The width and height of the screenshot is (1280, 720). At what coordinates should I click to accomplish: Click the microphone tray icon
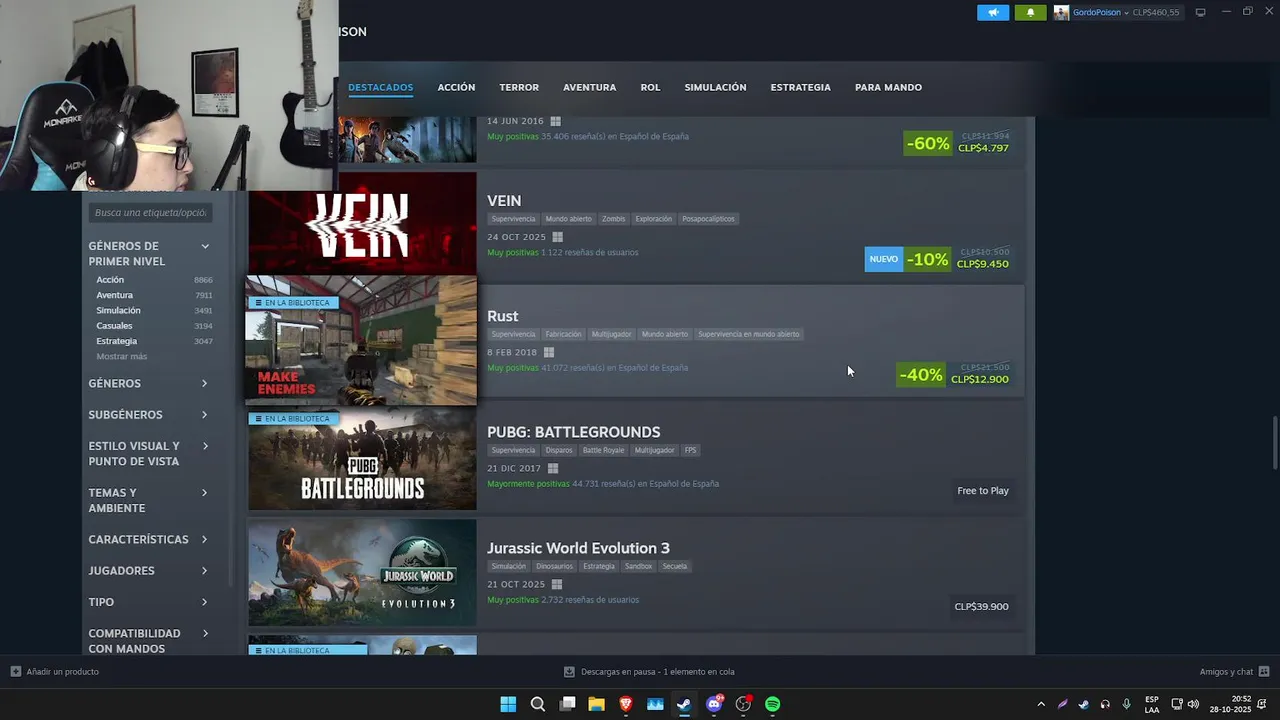pos(1127,704)
